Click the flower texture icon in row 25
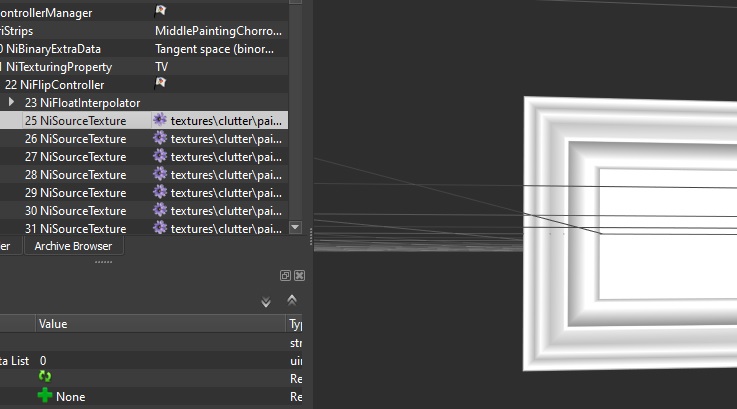This screenshot has width=737, height=409. [x=160, y=120]
